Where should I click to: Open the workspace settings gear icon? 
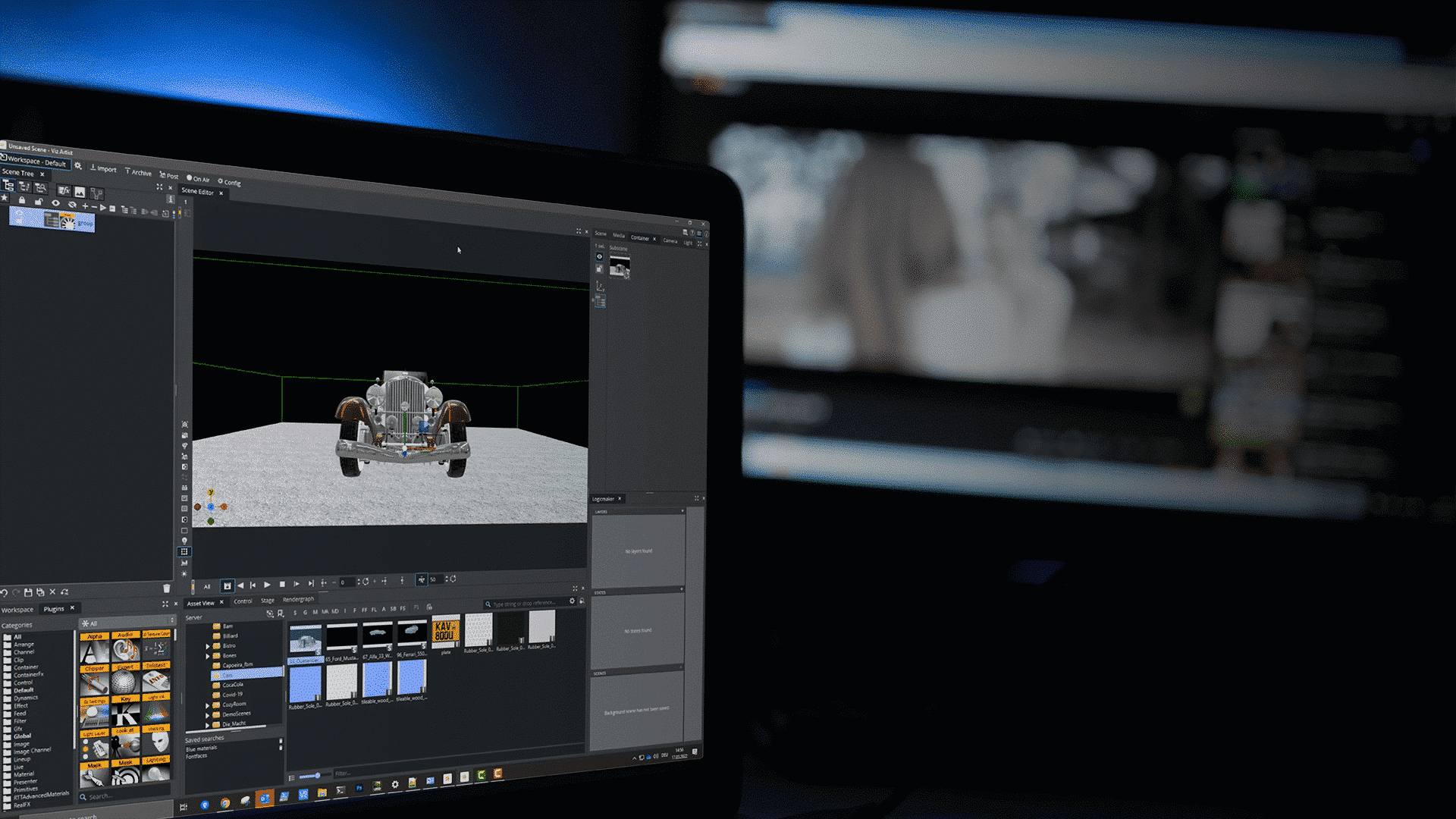78,165
